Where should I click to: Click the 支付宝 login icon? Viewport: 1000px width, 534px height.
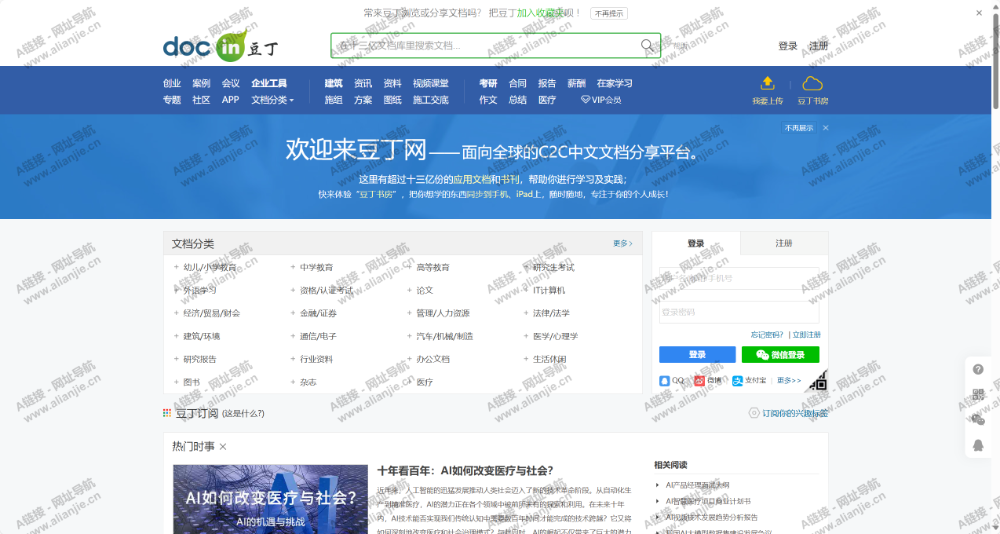pos(737,381)
